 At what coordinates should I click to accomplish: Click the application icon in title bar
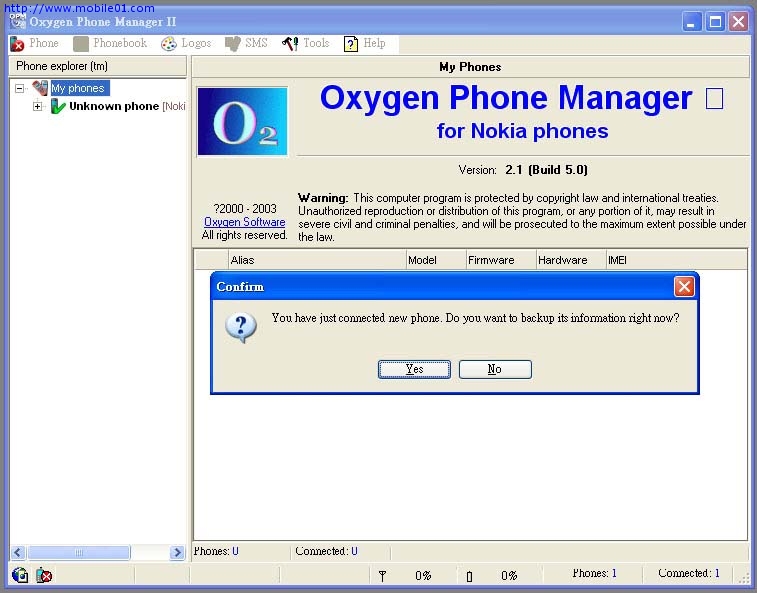pos(18,21)
